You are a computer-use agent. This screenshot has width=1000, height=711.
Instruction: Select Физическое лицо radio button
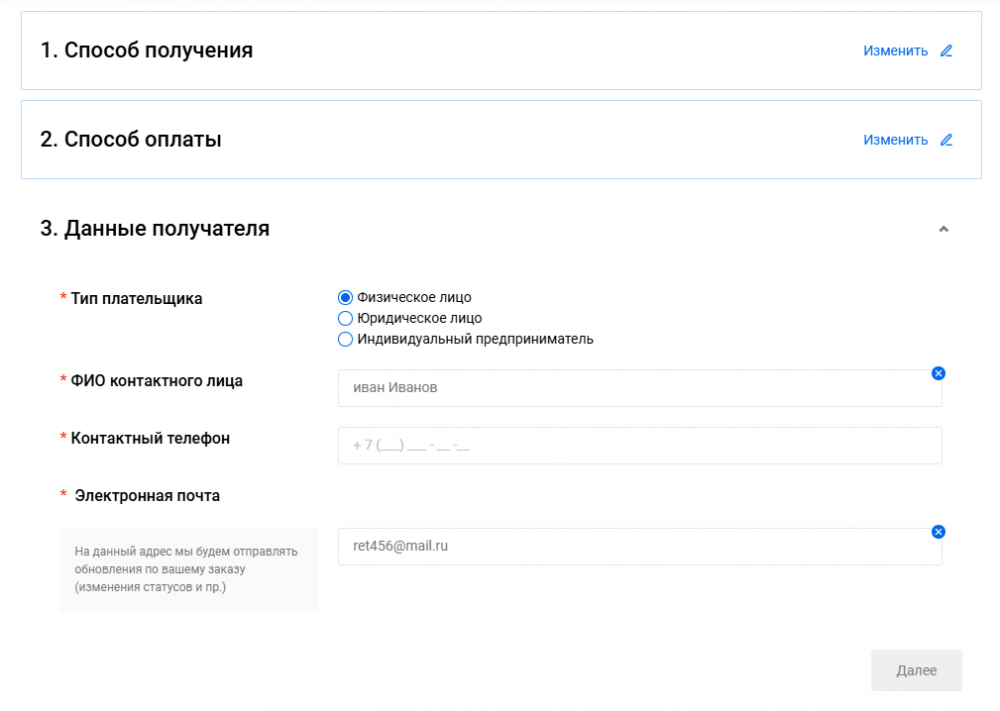coord(345,298)
